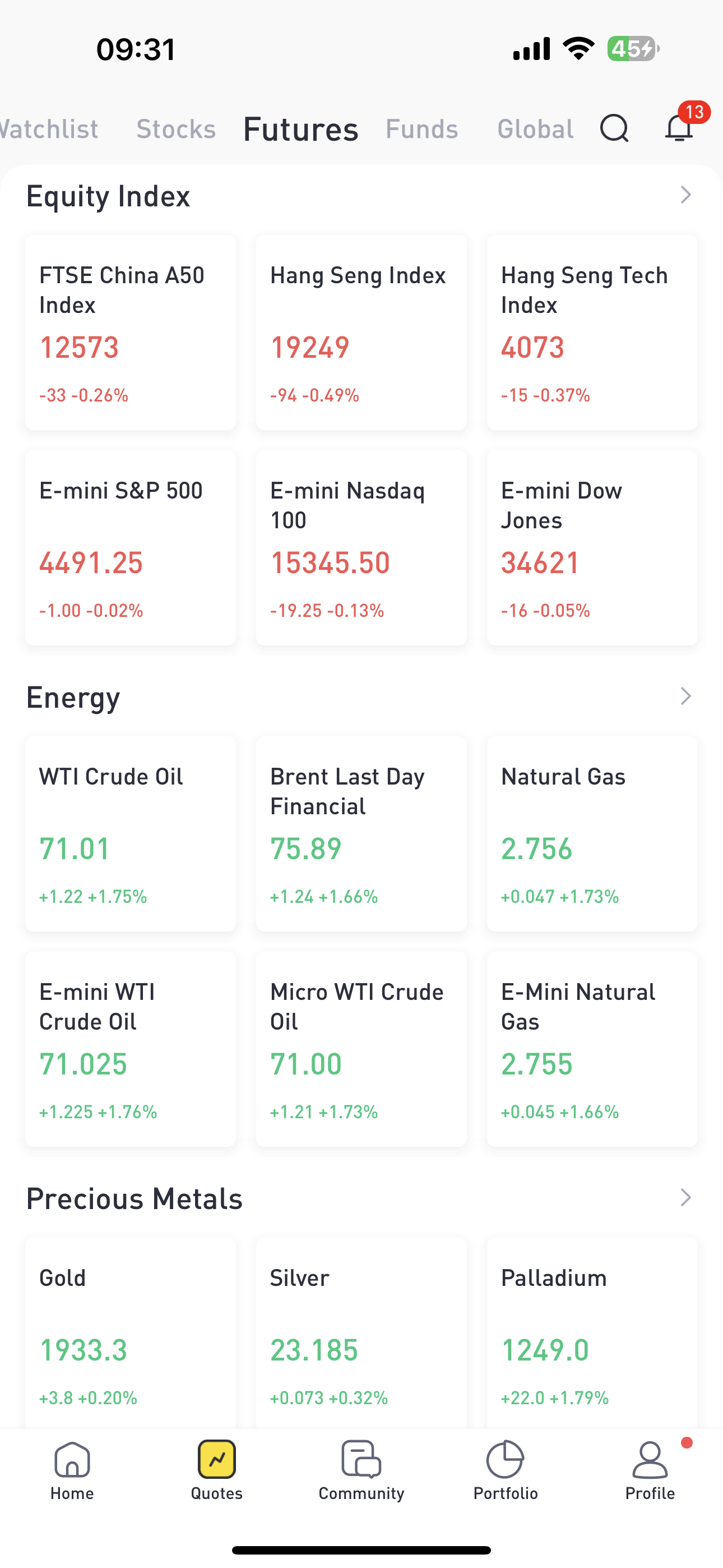View the E-mini Nasdaq 100 futures card

click(361, 547)
